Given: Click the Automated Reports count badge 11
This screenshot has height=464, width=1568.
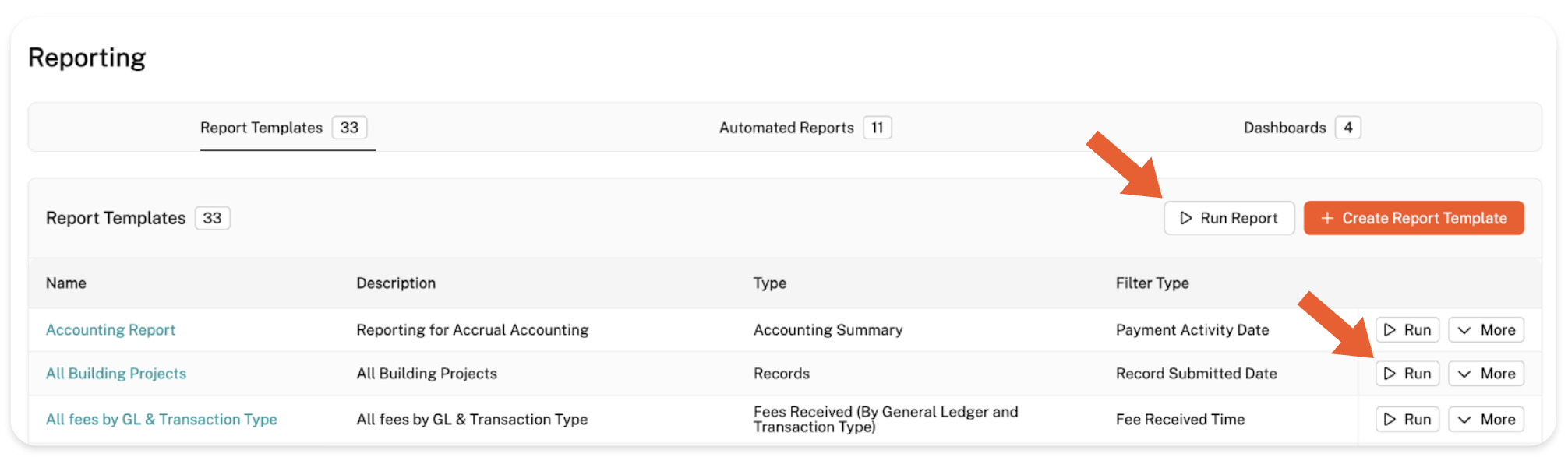Looking at the screenshot, I should point(877,128).
